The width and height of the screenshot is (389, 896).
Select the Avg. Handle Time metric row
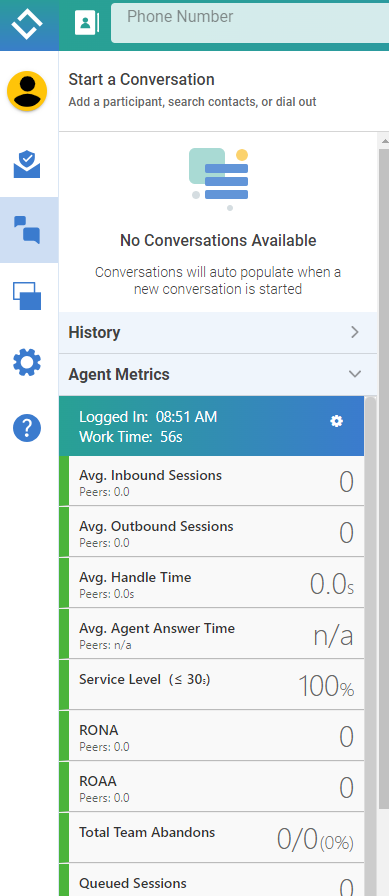click(x=211, y=583)
